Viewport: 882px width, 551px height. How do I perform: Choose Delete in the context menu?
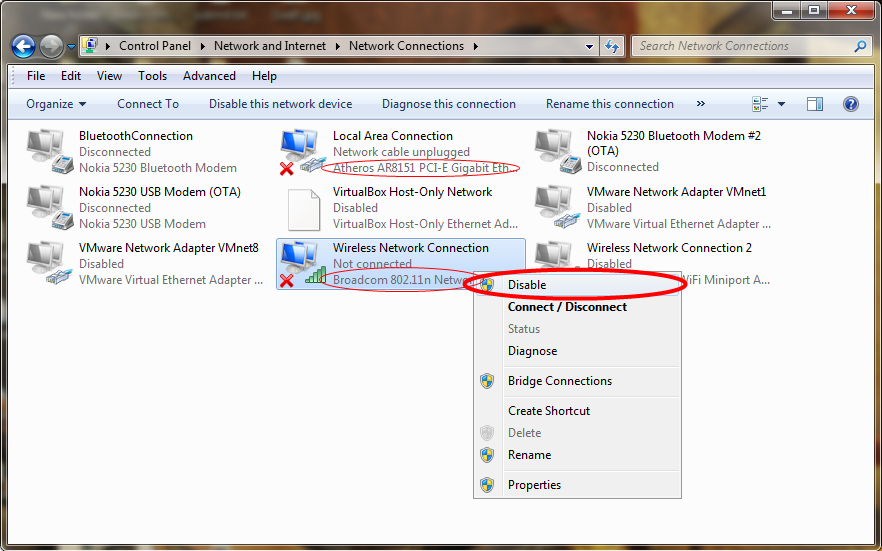(x=577, y=433)
